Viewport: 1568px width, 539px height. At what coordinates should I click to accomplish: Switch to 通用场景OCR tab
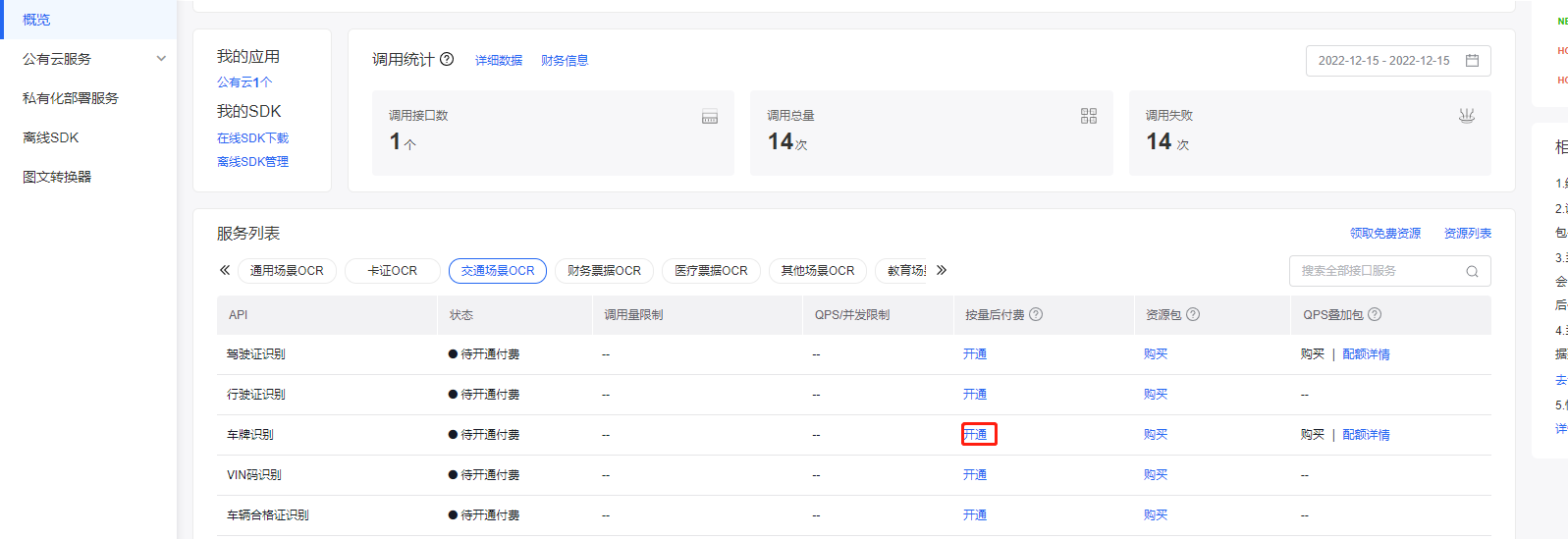[287, 271]
